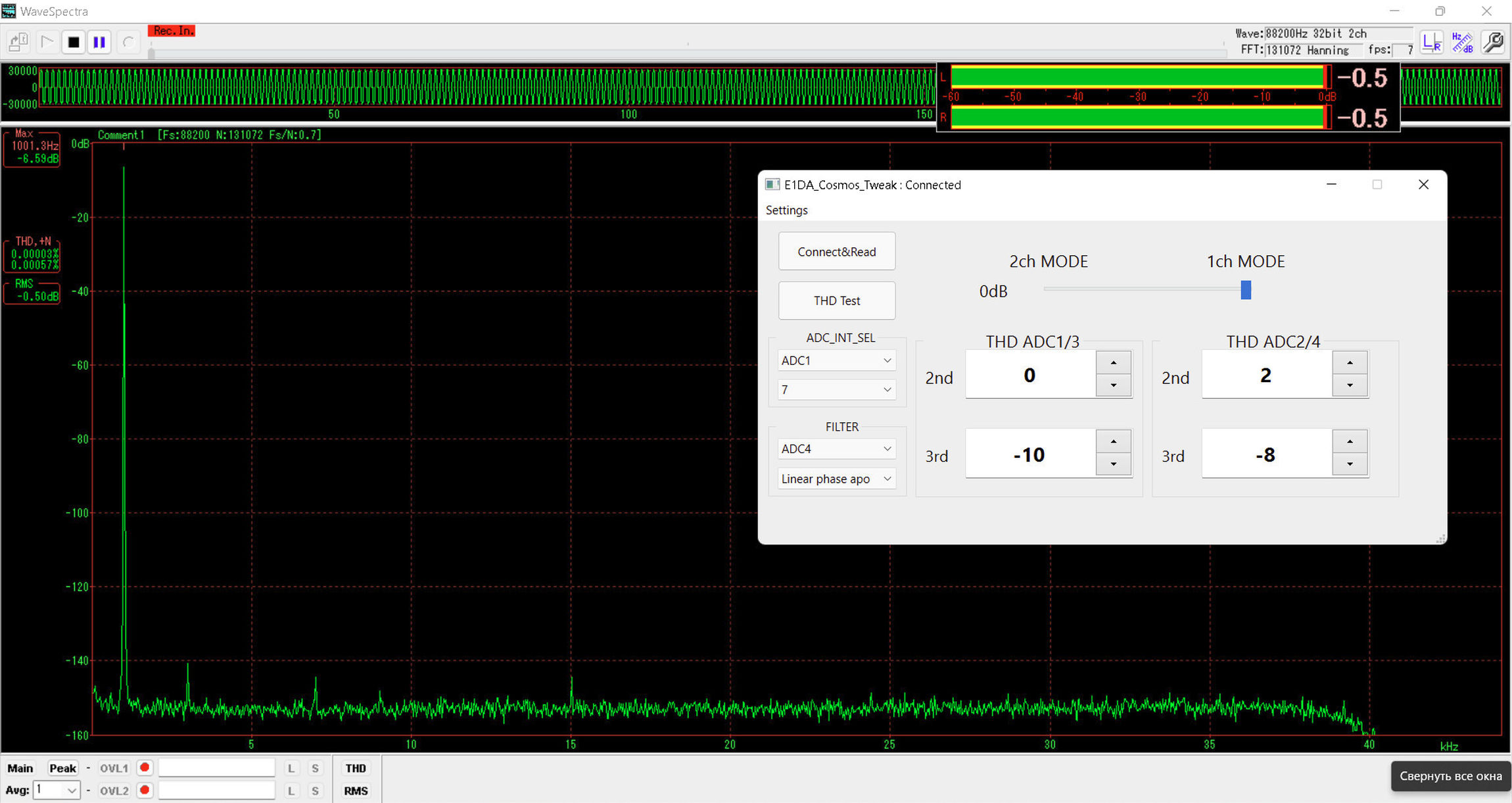Click the THD ADC2/4 2nd field showing 2
This screenshot has width=1512, height=803.
[1267, 374]
